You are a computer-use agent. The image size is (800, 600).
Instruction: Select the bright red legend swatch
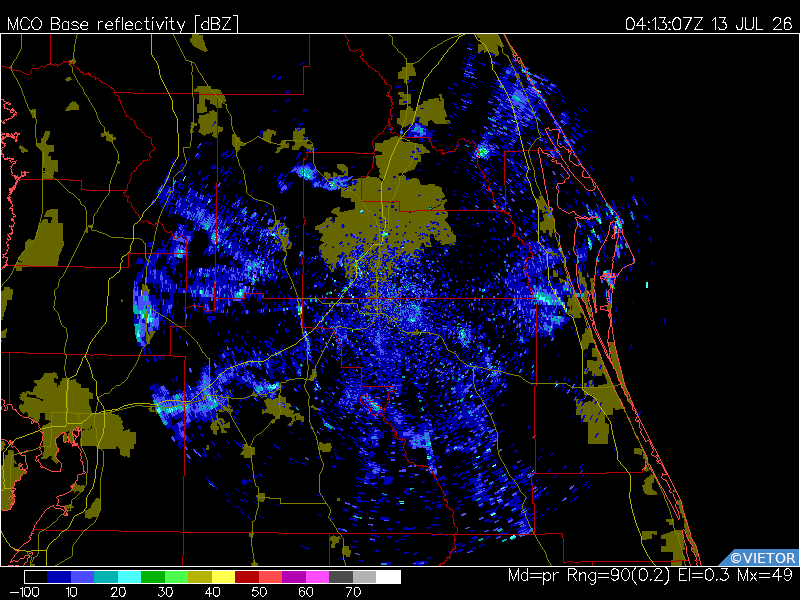click(x=270, y=577)
